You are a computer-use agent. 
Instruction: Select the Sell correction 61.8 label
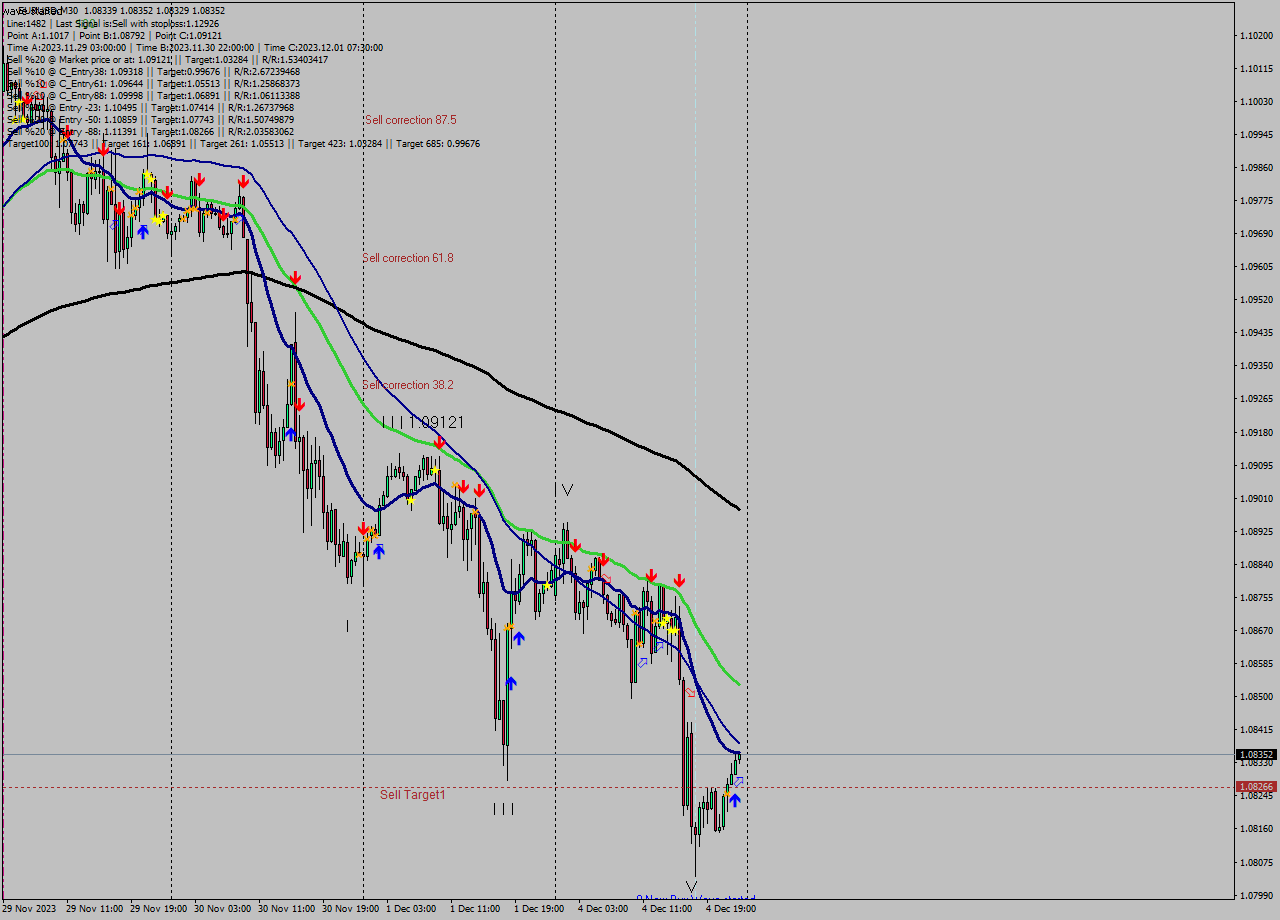[x=407, y=257]
